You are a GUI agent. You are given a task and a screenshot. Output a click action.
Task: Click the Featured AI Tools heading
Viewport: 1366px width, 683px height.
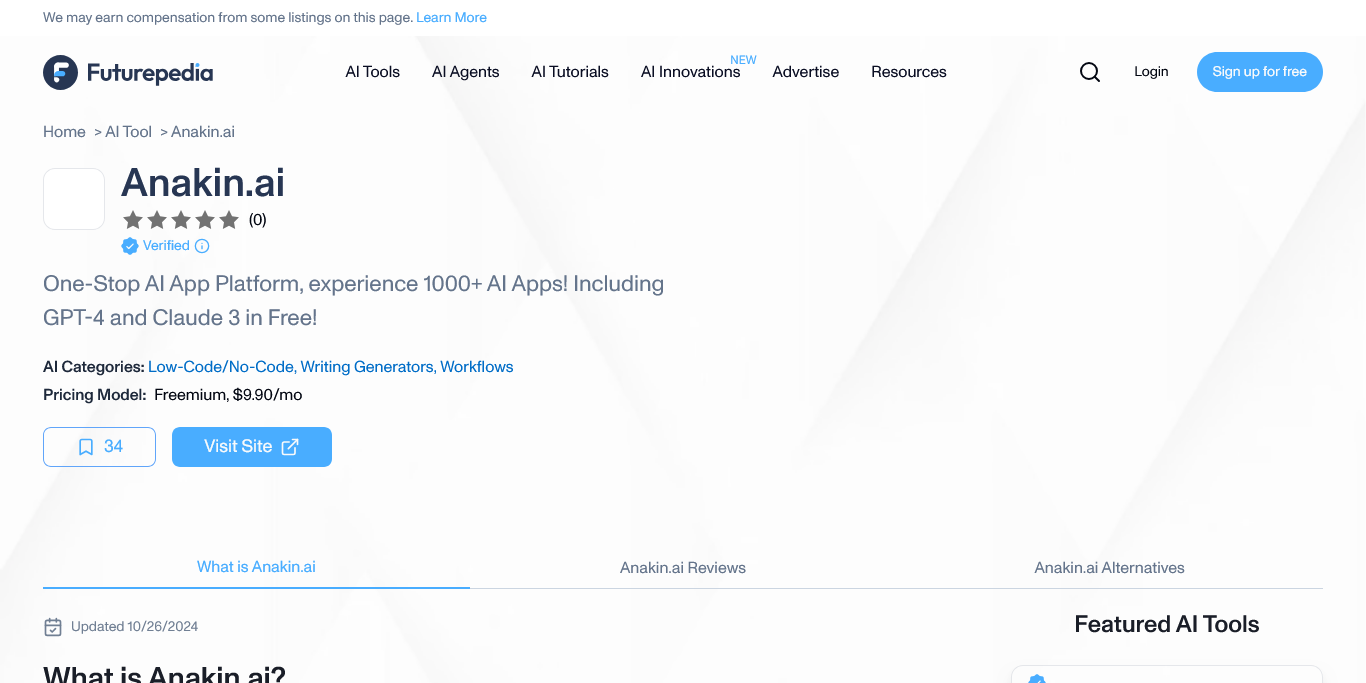coord(1166,625)
